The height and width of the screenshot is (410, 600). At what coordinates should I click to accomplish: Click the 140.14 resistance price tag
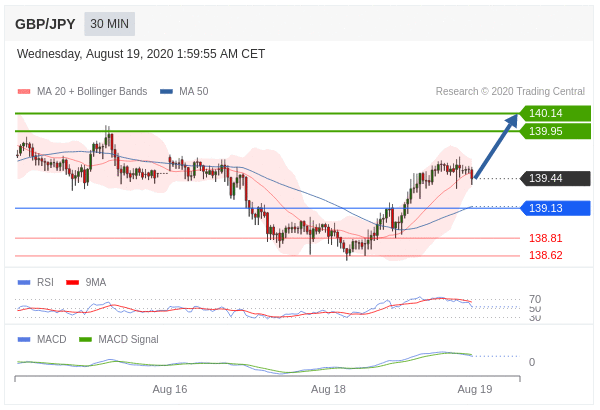(x=555, y=113)
